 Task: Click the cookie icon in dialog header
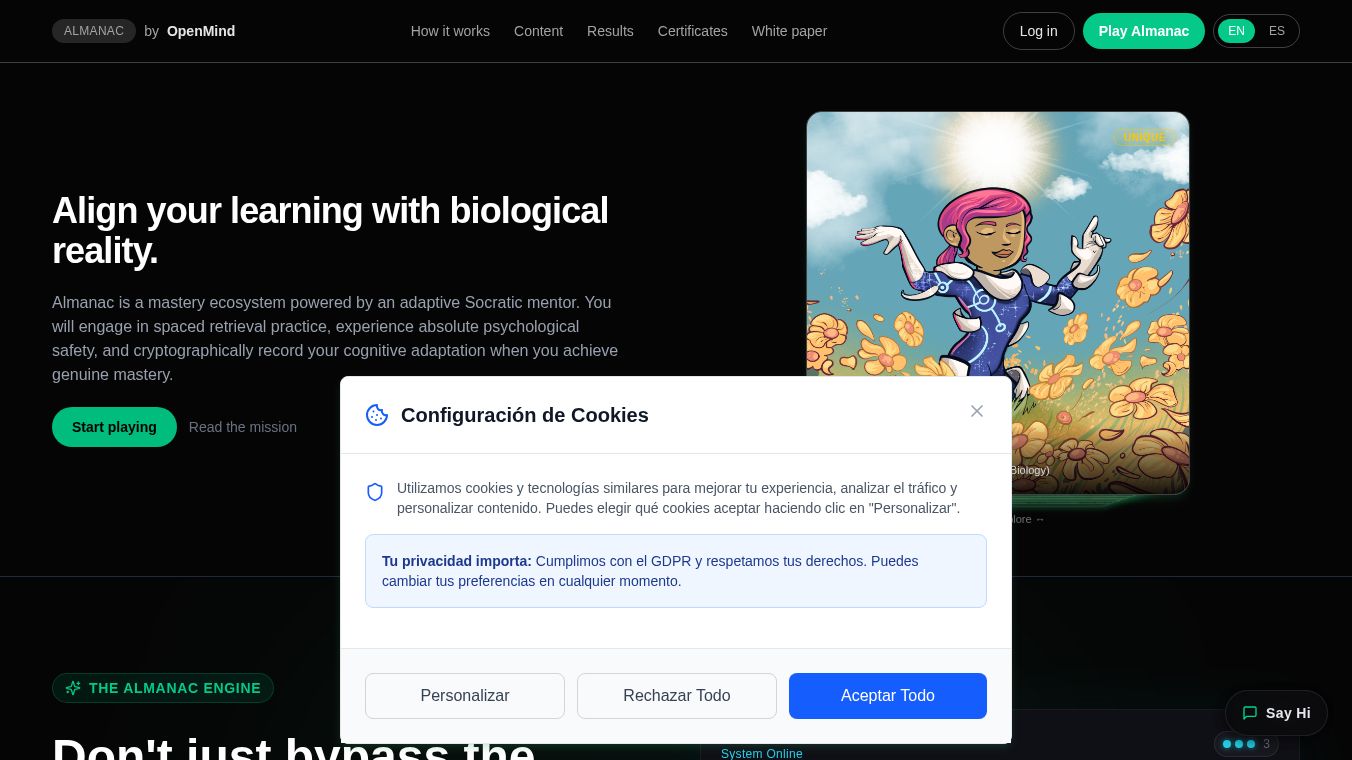tap(377, 415)
